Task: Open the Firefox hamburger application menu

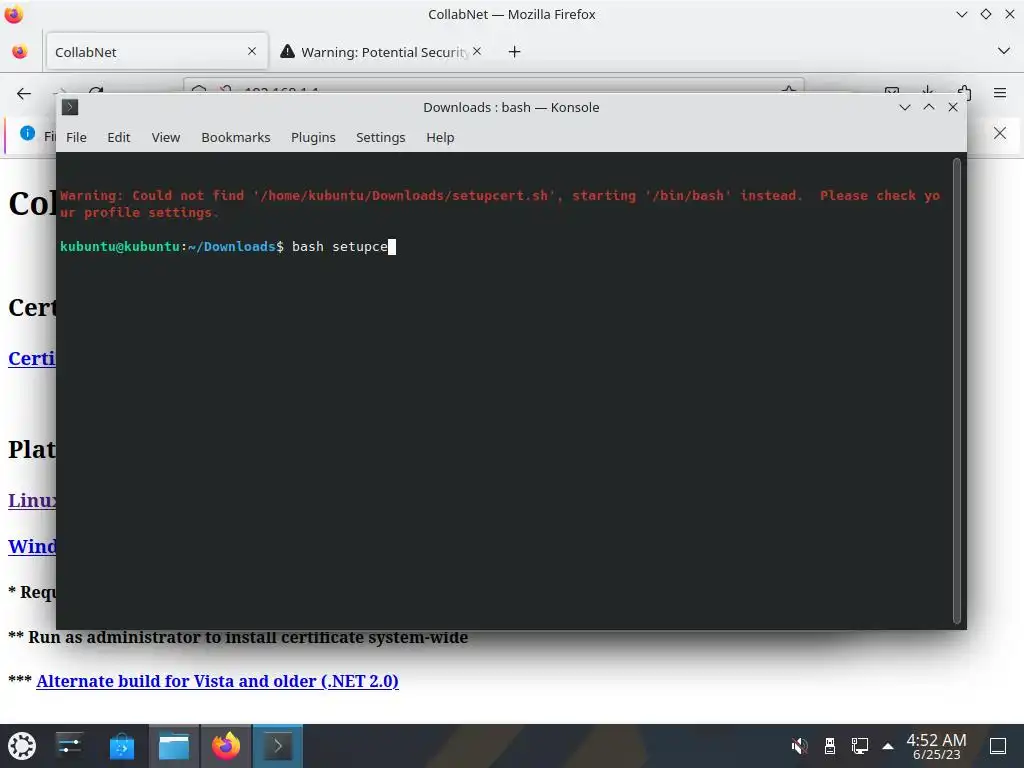Action: (x=1000, y=93)
